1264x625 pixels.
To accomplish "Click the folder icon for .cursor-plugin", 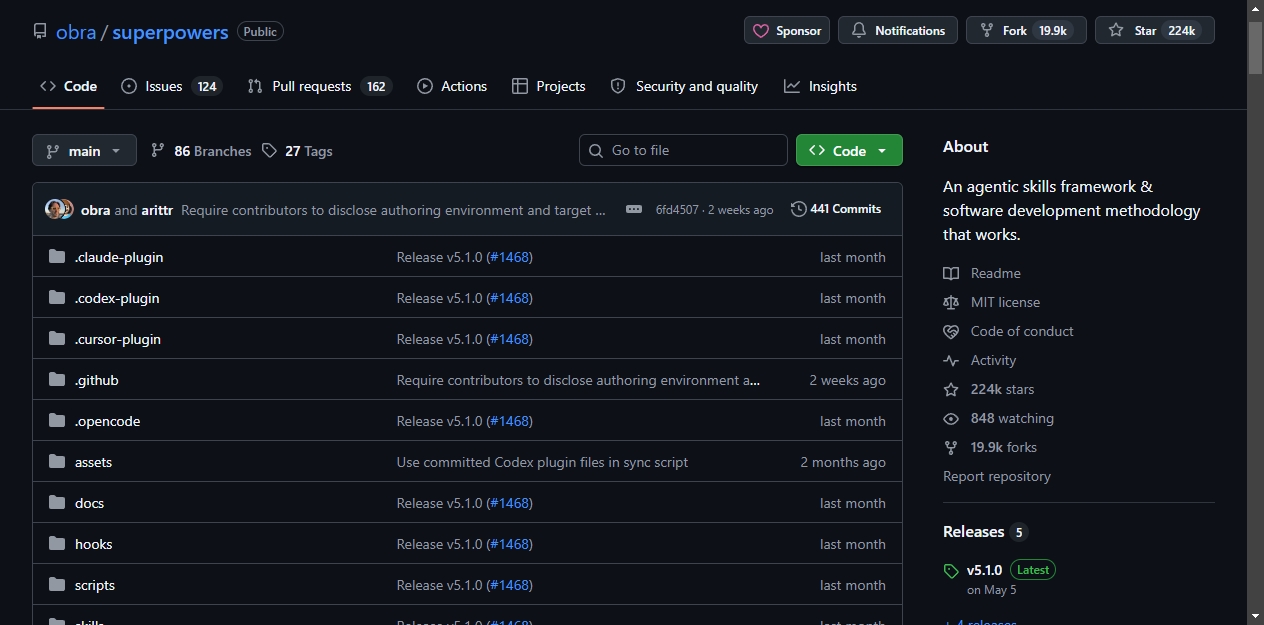I will [x=57, y=339].
